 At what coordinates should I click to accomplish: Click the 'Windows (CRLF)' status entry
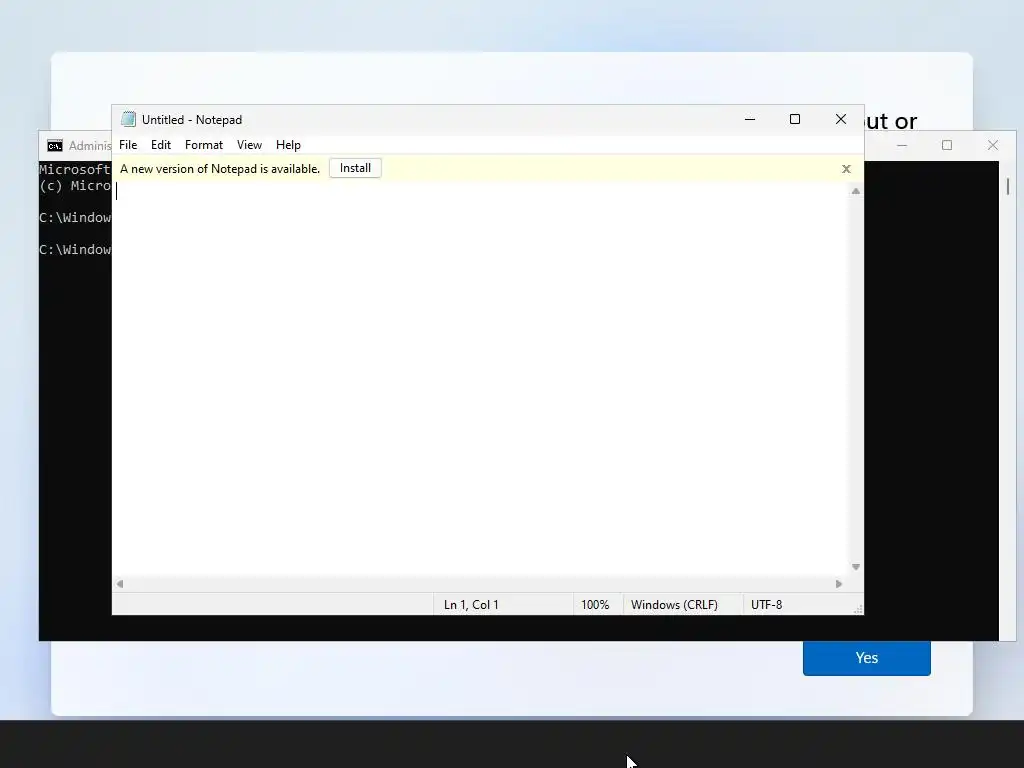(x=674, y=605)
